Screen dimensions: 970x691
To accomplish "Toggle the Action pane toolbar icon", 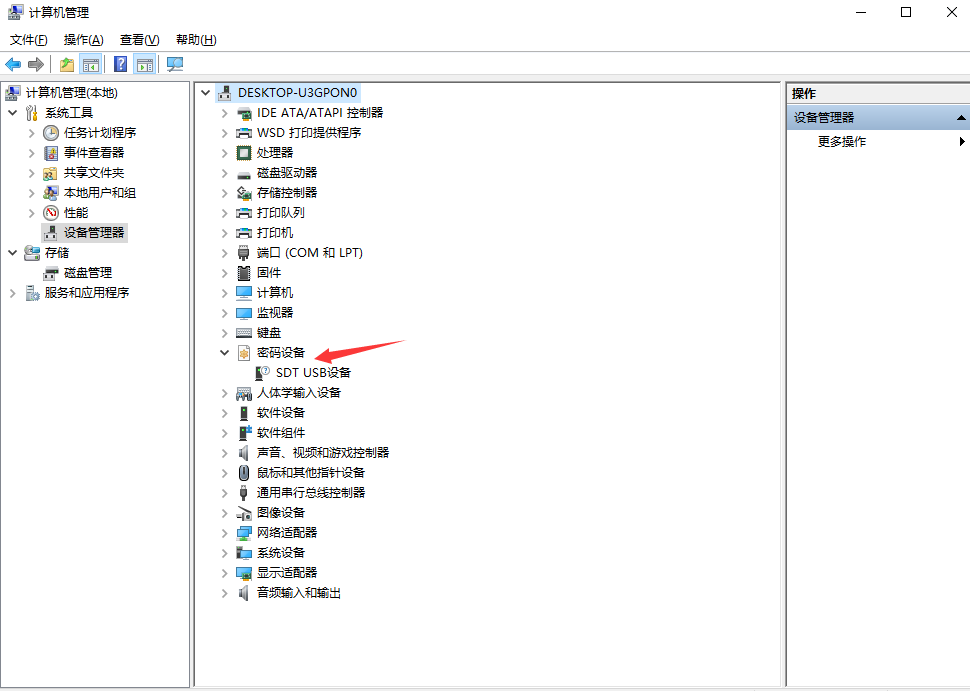I will 145,64.
